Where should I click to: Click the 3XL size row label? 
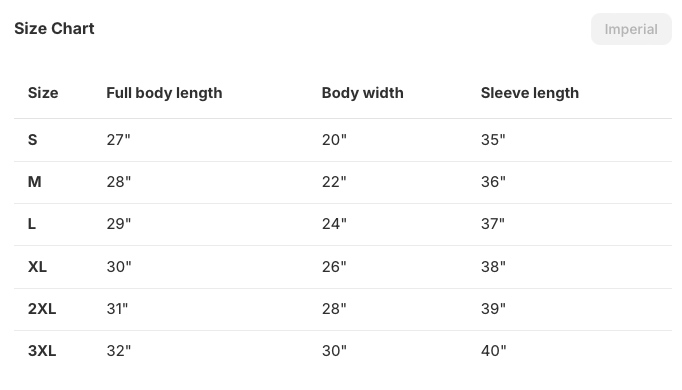(x=42, y=351)
